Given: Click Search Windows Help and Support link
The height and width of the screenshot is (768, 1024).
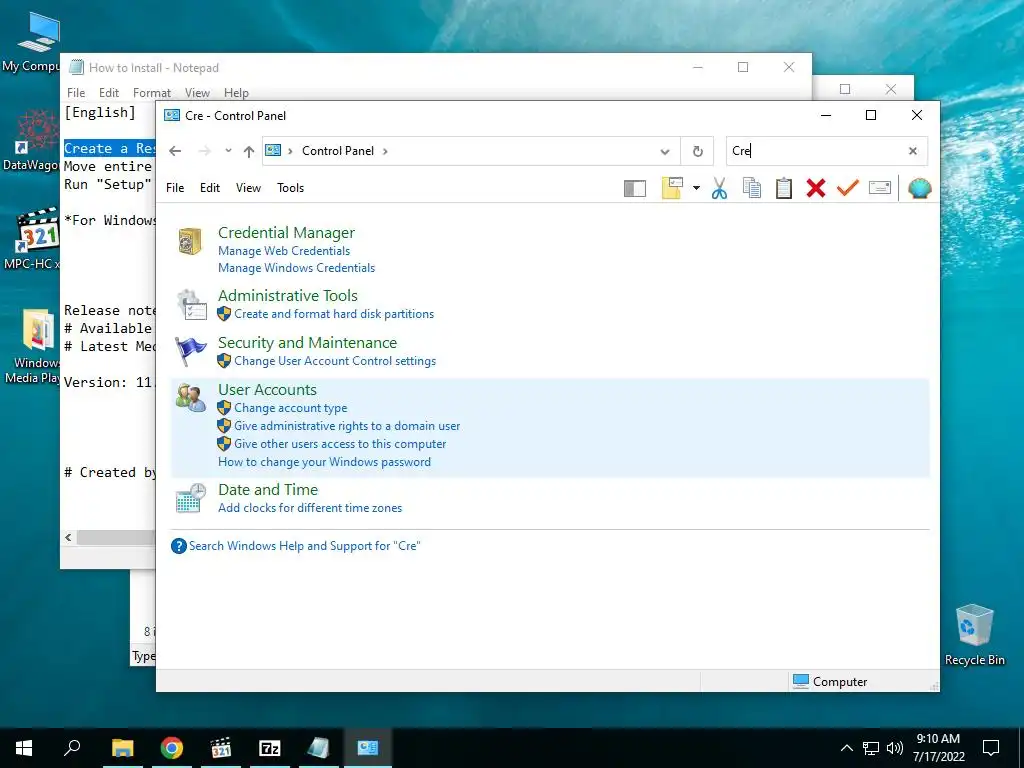Looking at the screenshot, I should coord(304,546).
